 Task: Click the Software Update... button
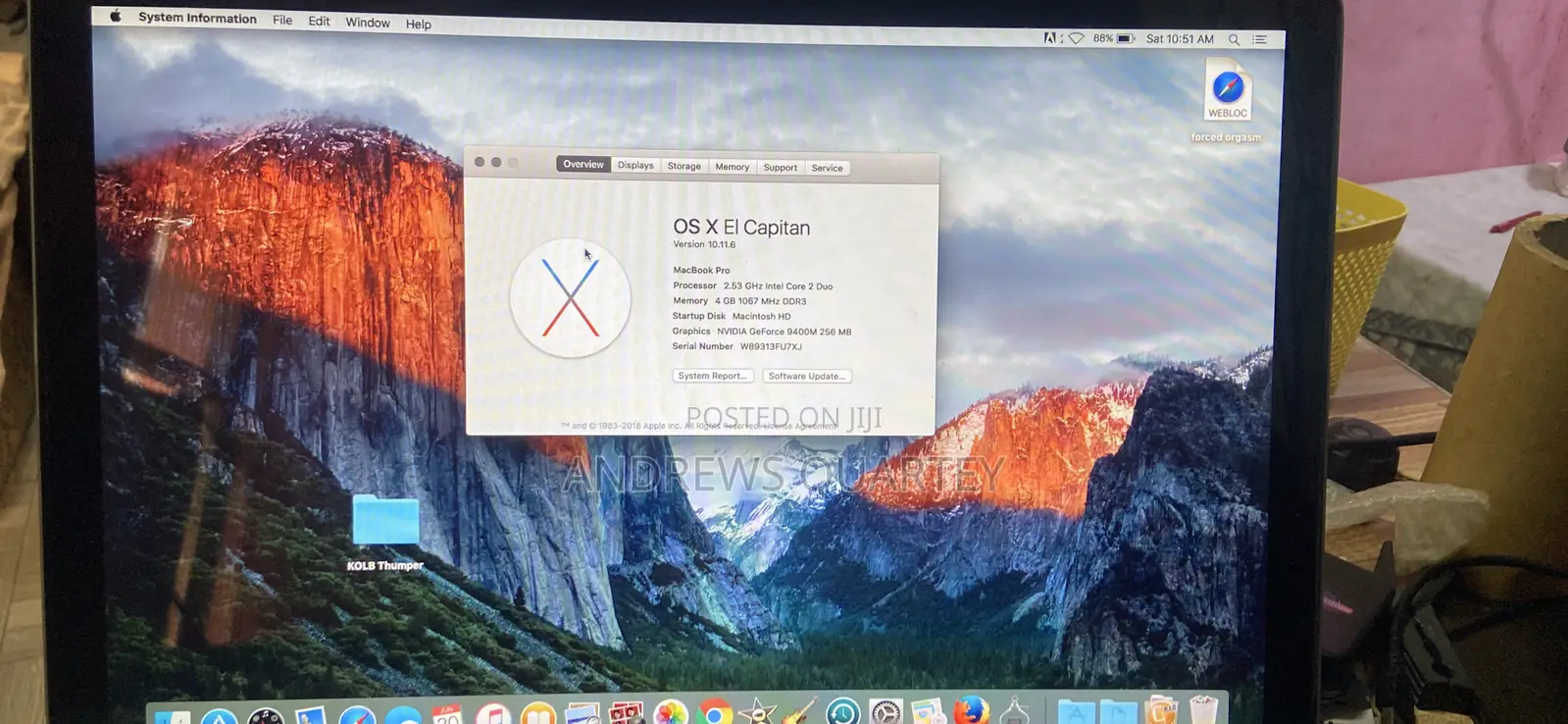[x=807, y=376]
